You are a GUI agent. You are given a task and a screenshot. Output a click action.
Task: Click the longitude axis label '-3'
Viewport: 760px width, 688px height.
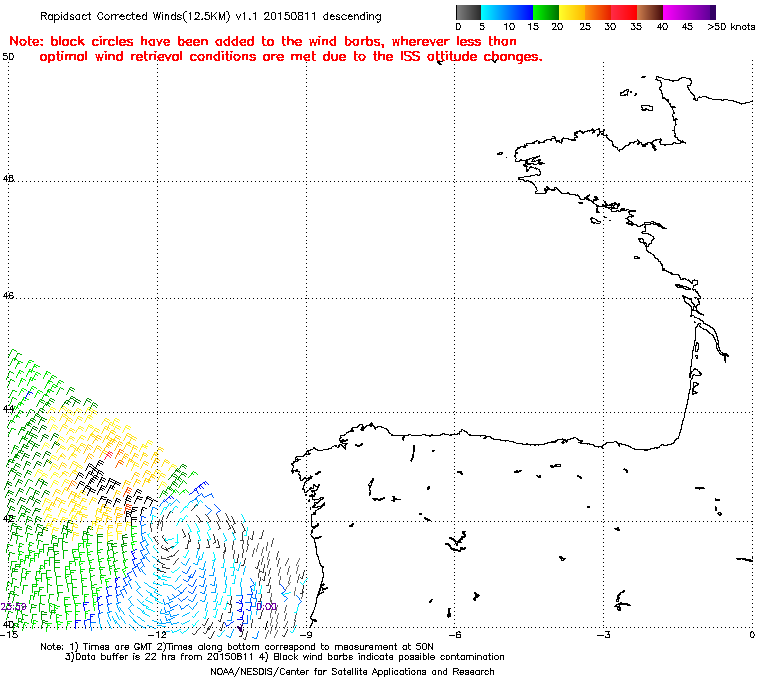click(x=603, y=635)
